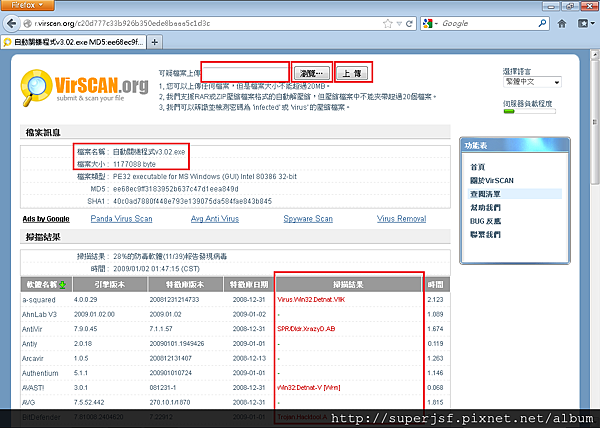
Task: Click the server load progress bar
Action: click(529, 111)
